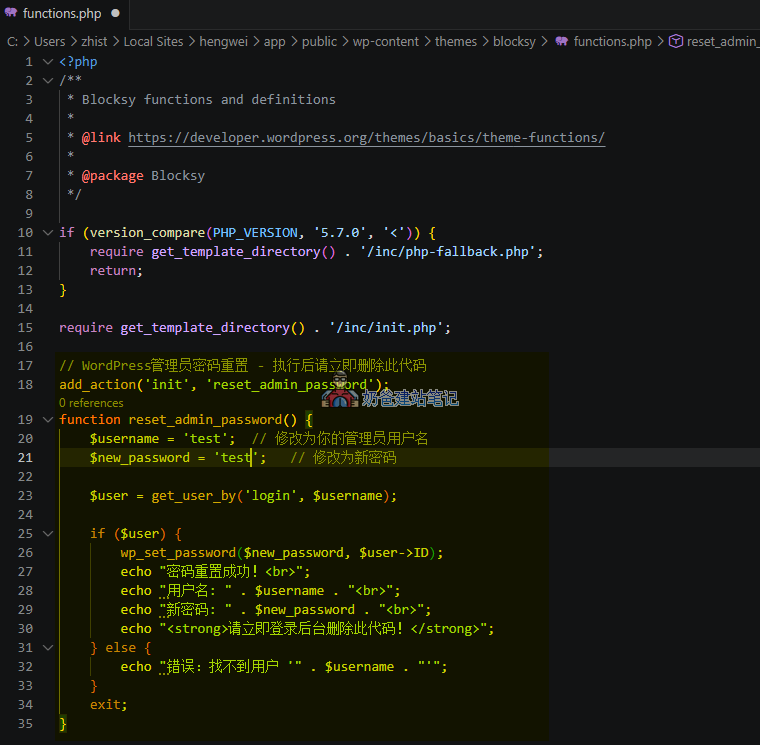Collapse the doc comment block at line 2
Viewport: 760px width, 745px height.
pyautogui.click(x=48, y=80)
